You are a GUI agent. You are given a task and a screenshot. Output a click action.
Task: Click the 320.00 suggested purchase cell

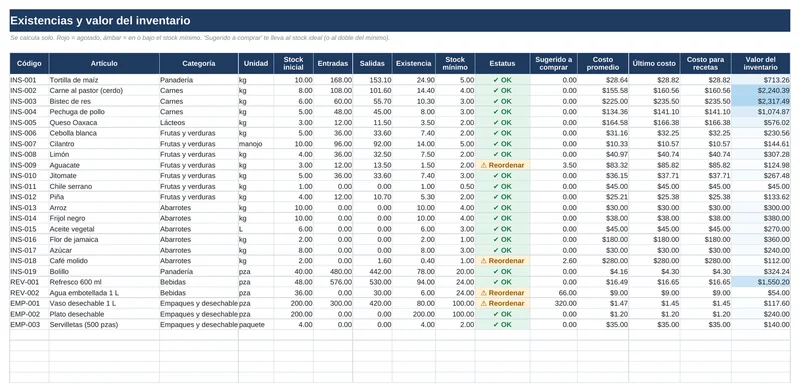(x=554, y=303)
